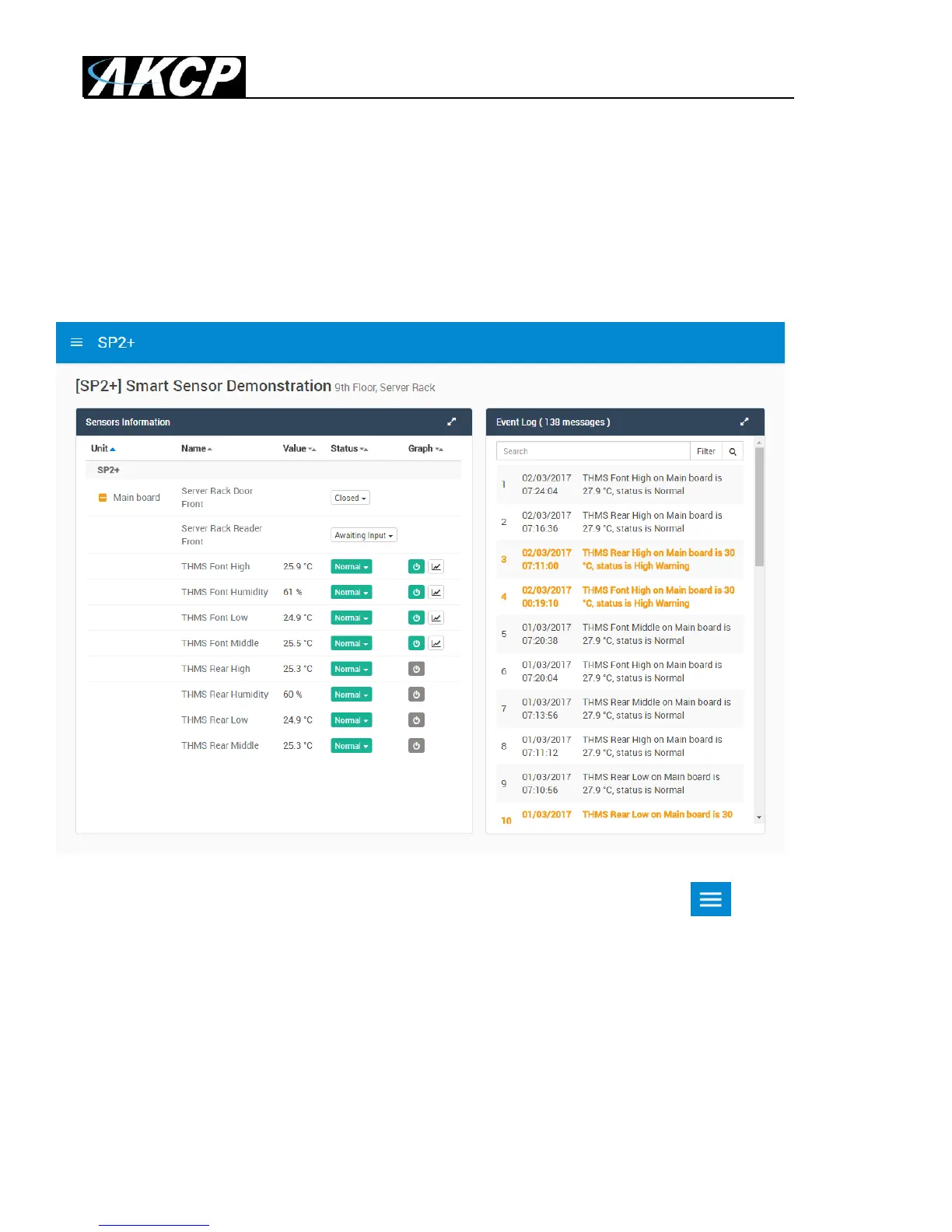Select event 5 THMS Font Middle message
This screenshot has height=1232, width=952.
coord(620,634)
